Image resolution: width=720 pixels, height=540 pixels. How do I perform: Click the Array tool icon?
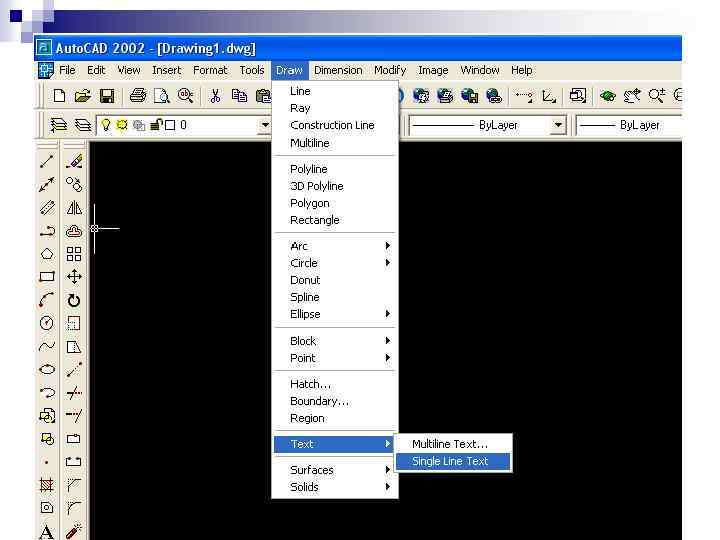coord(74,254)
